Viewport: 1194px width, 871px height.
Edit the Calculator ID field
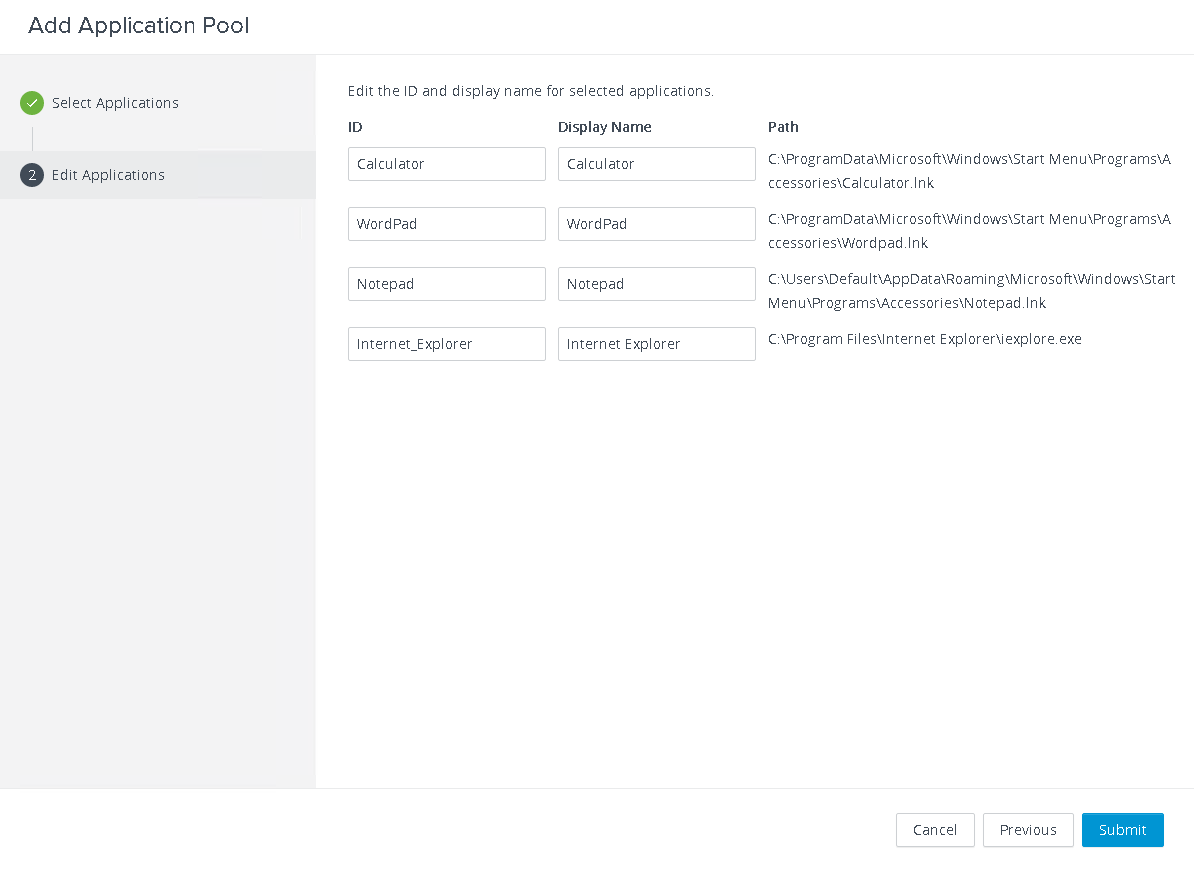[447, 164]
